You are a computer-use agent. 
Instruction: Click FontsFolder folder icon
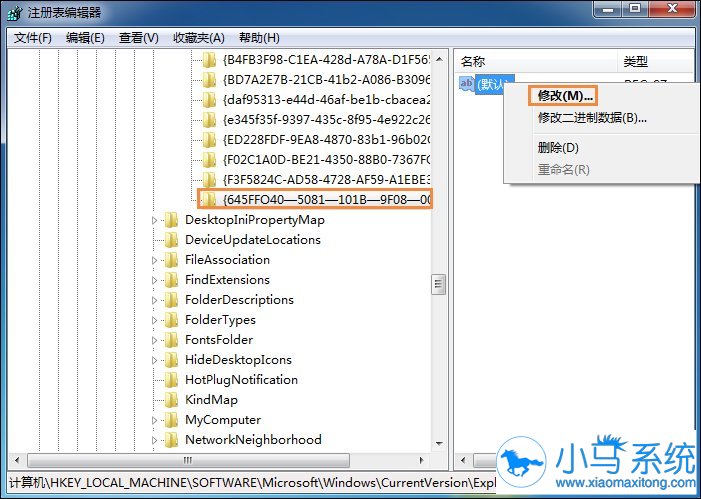pyautogui.click(x=171, y=340)
